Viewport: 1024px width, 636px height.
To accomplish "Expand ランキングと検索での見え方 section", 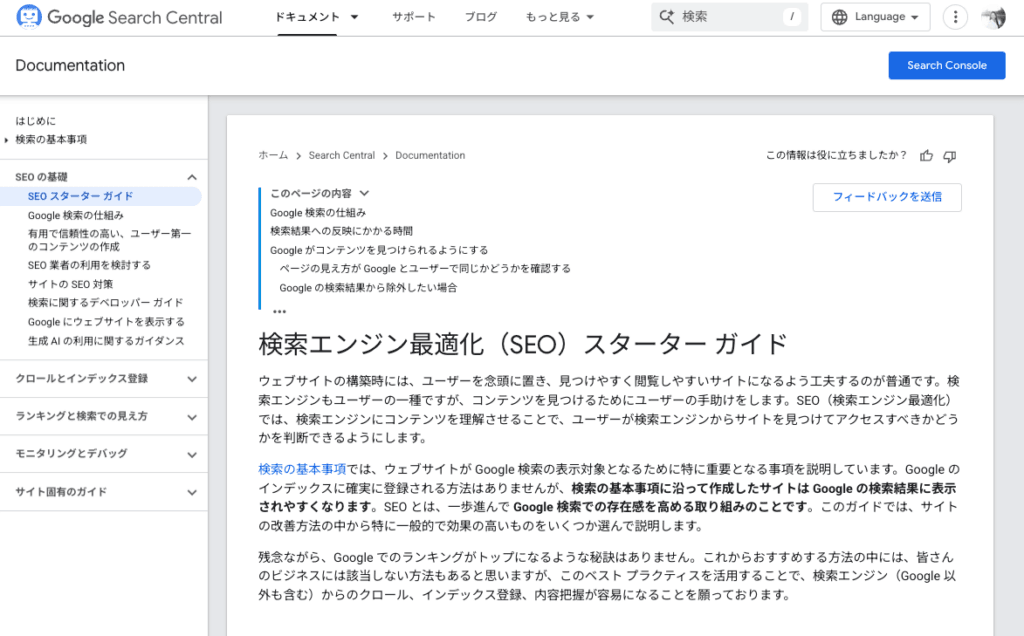I will tap(192, 417).
